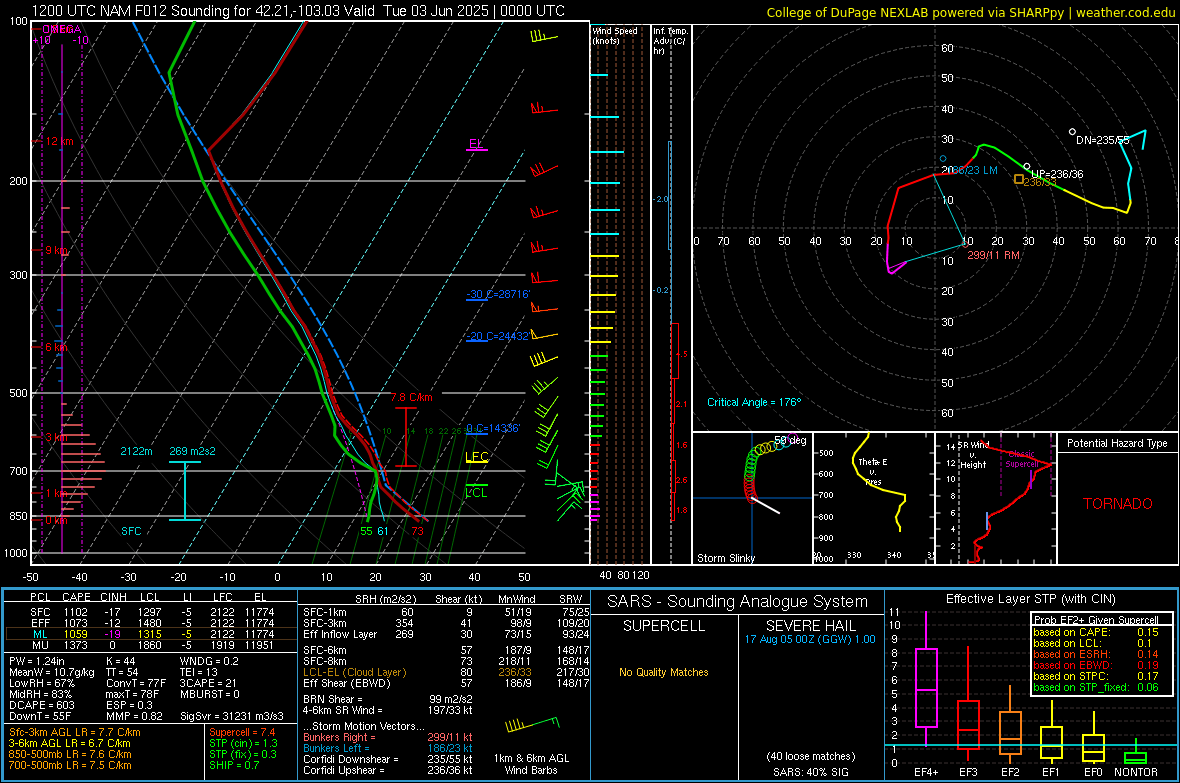Click the '7.8 C/km' lapse rate text
This screenshot has width=1180, height=783.
pos(411,397)
